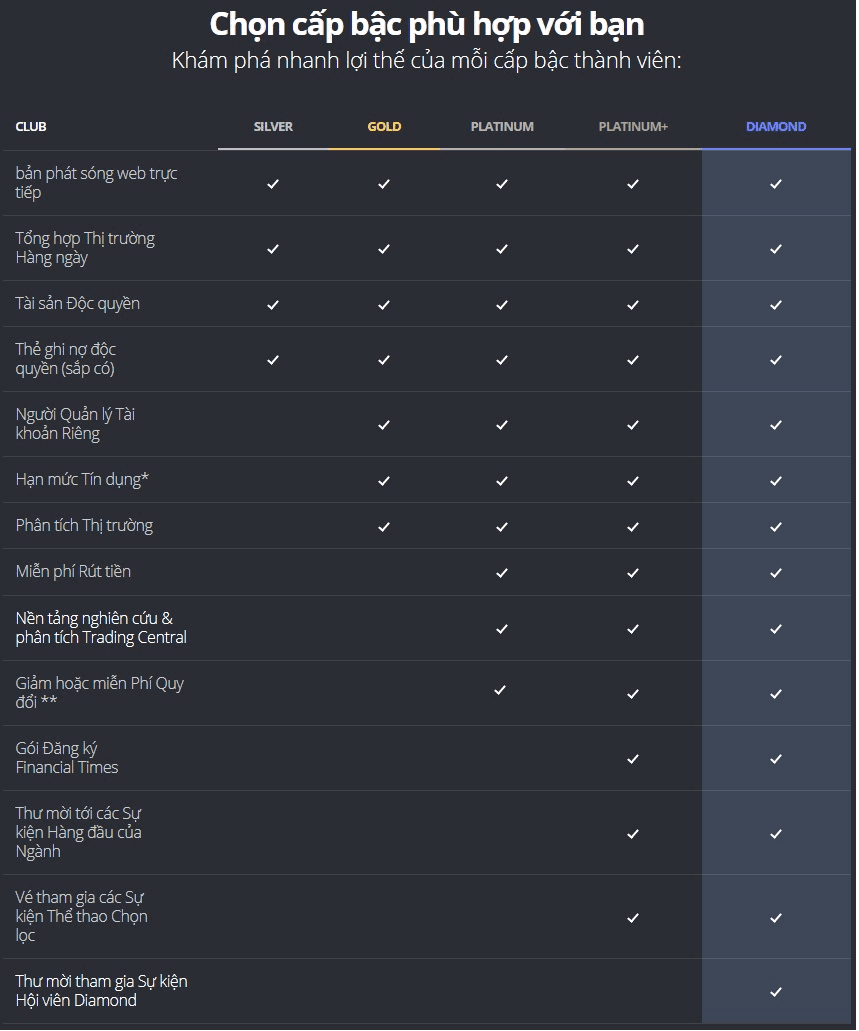The width and height of the screenshot is (859, 1031).
Task: Click 'Vé tham gia các Sự kiện Thể thao Chọn lọc'
Action: [81, 917]
